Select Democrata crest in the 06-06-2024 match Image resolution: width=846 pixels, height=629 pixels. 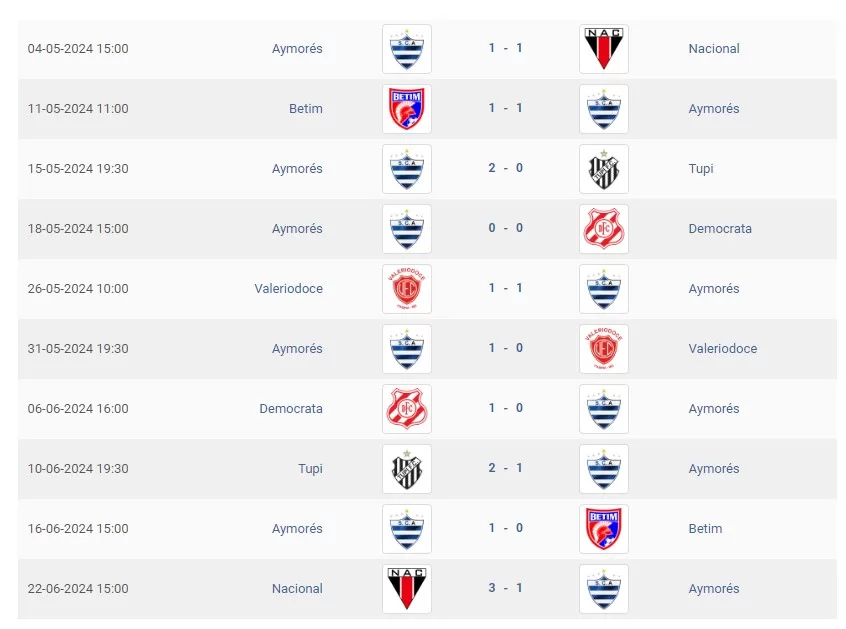(x=407, y=409)
